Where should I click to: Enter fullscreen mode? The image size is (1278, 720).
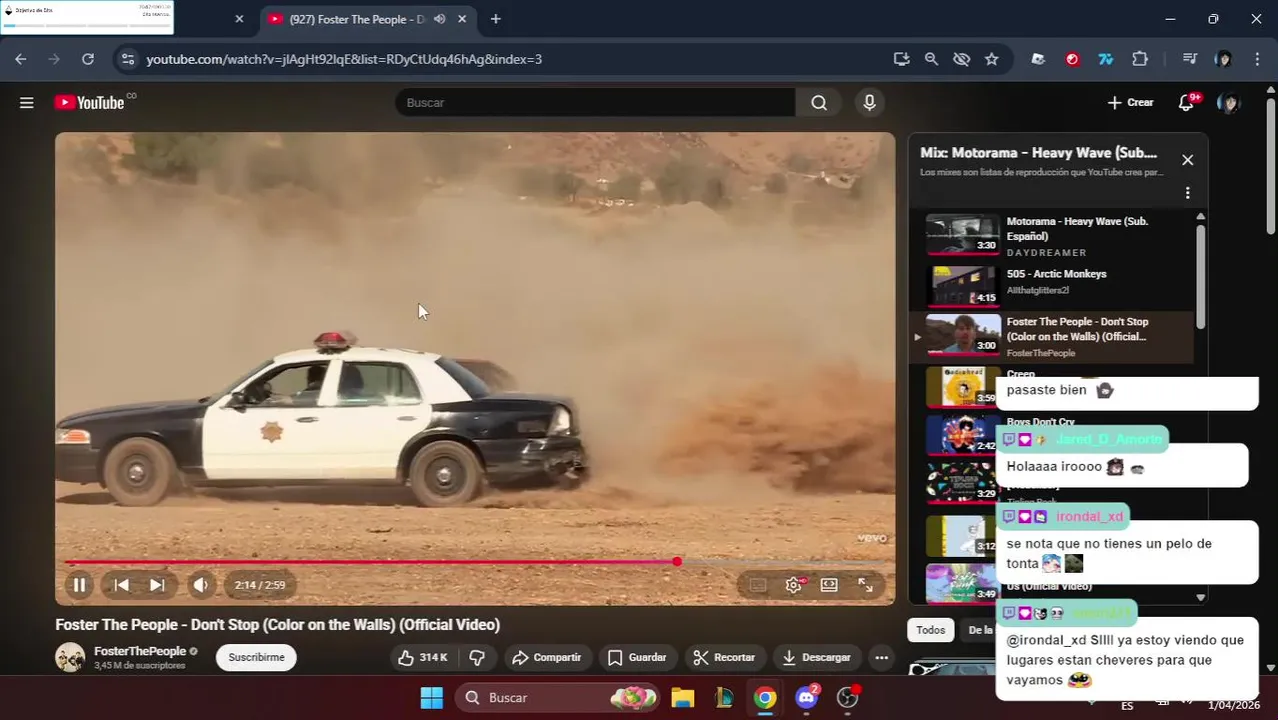[x=866, y=585]
